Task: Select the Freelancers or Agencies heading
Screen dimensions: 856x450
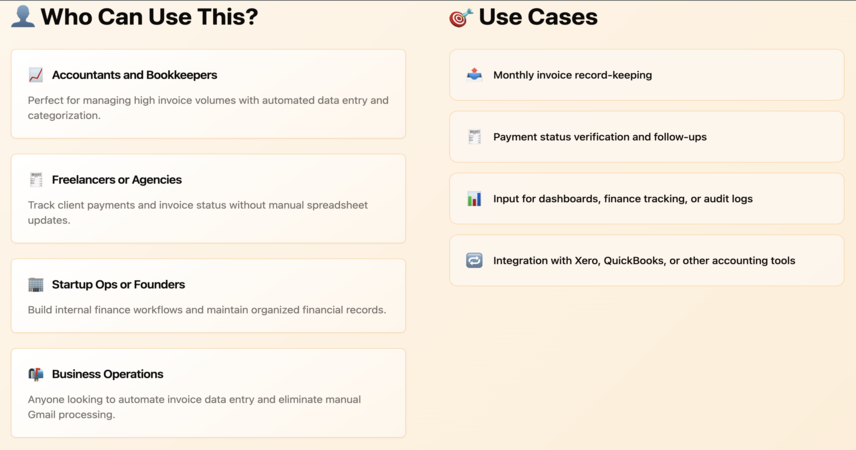Action: point(117,180)
